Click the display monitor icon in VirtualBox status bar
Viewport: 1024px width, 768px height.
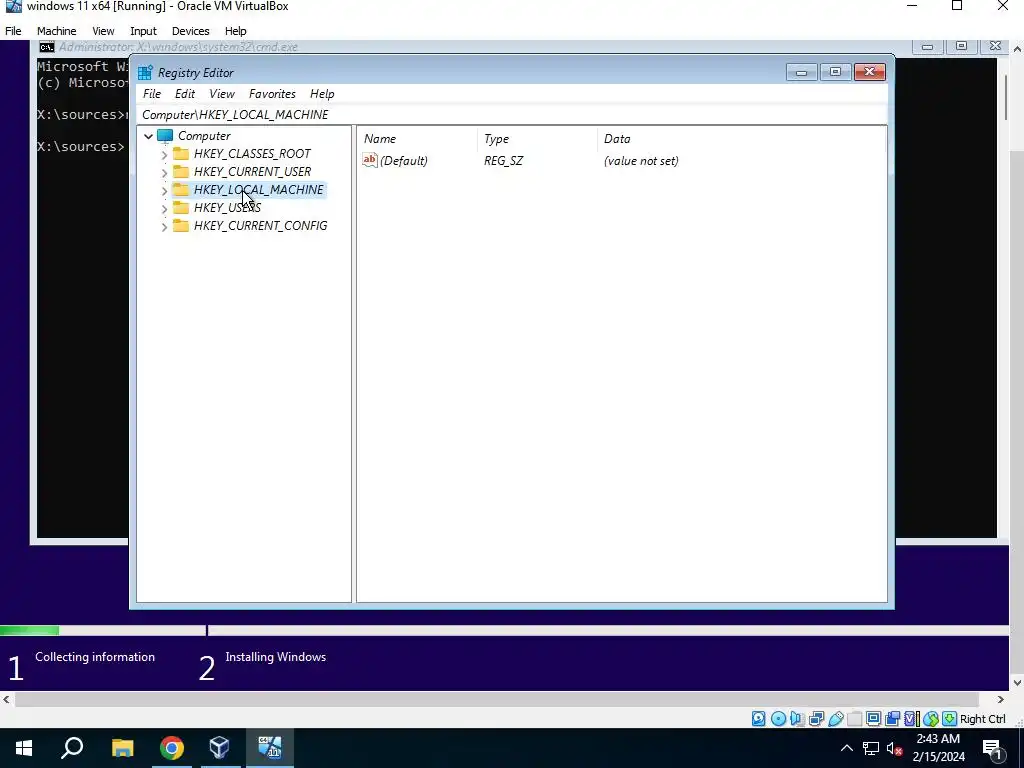[x=873, y=719]
